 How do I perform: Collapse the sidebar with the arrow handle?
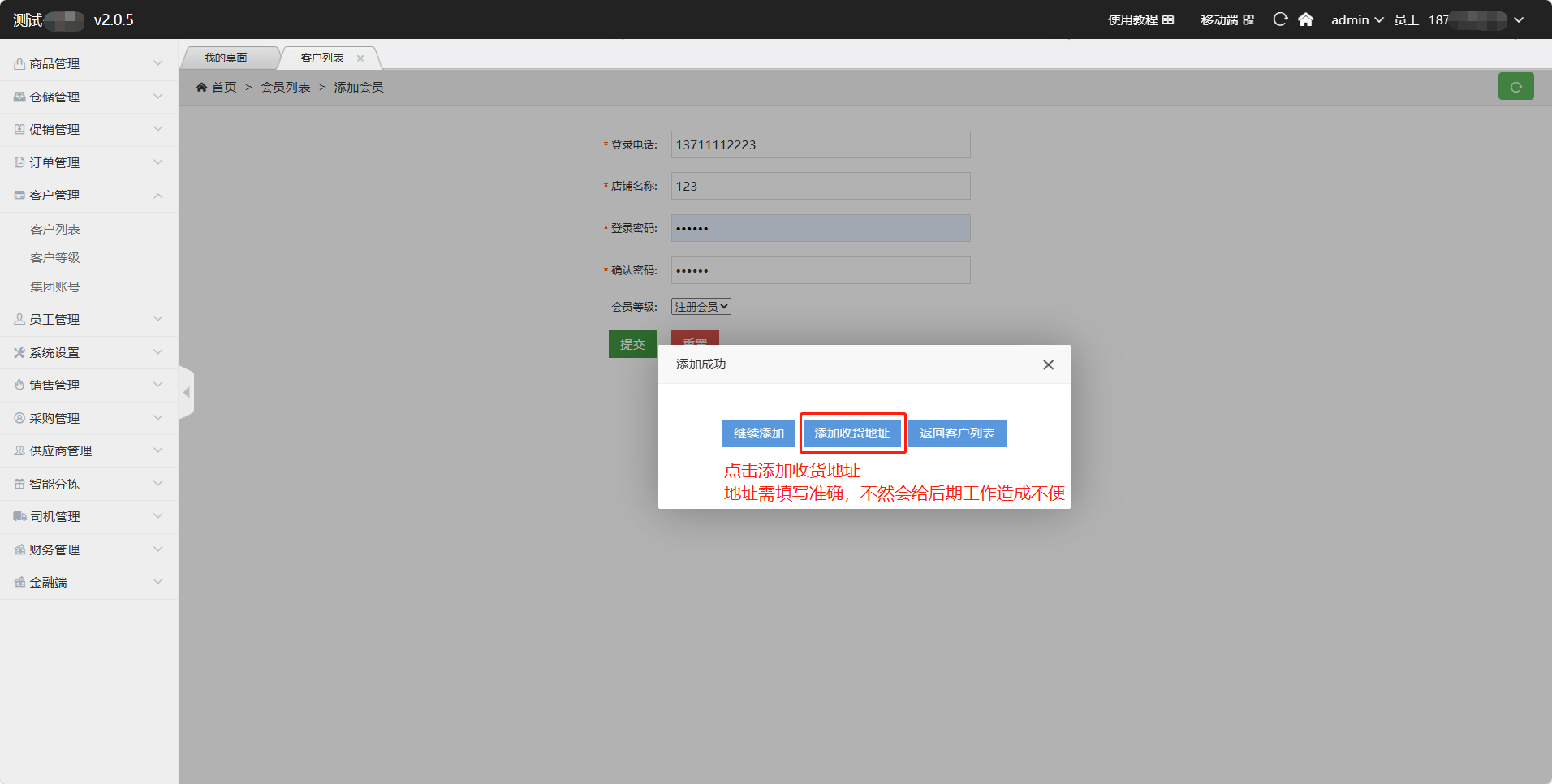(x=187, y=393)
